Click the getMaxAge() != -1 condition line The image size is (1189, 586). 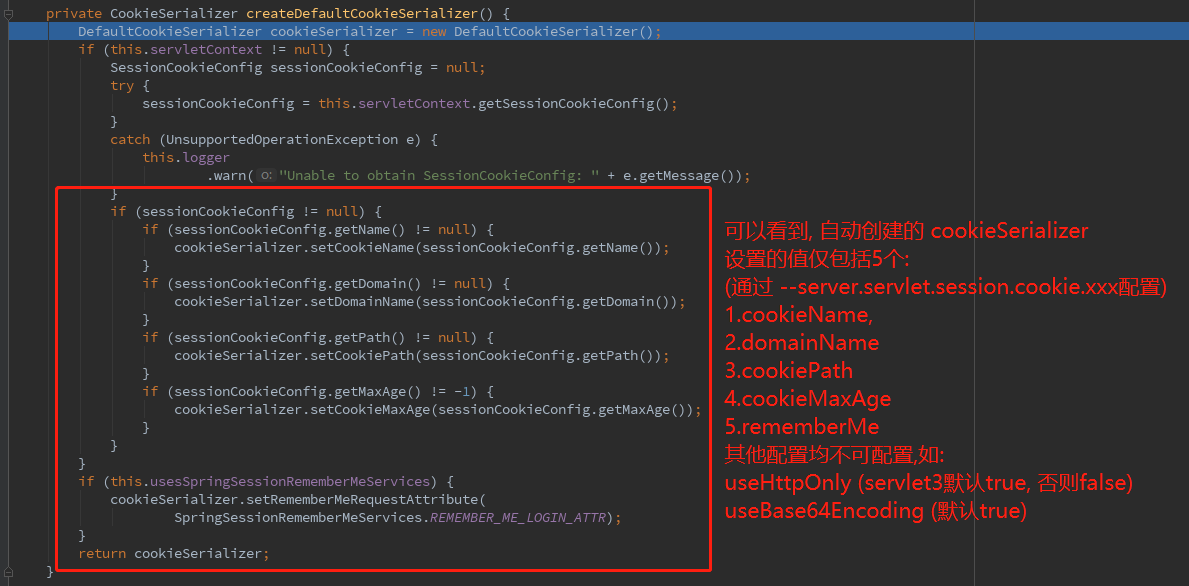319,392
